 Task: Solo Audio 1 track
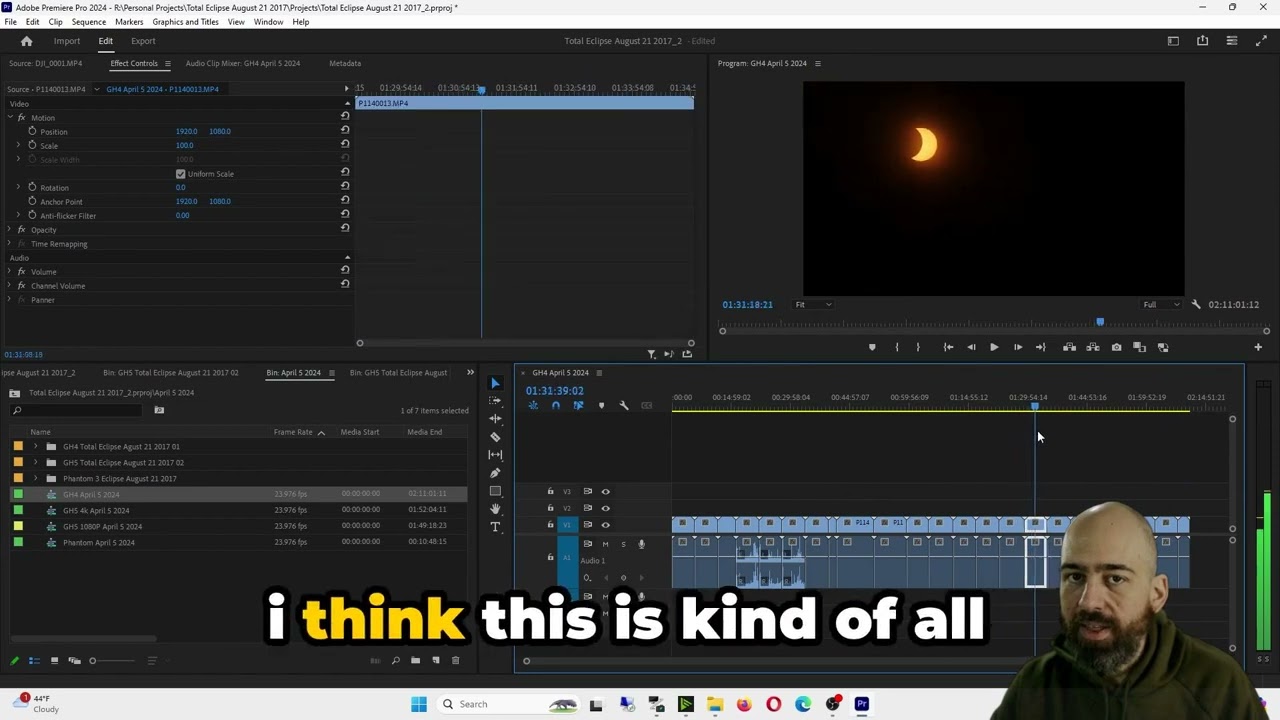pyautogui.click(x=623, y=544)
